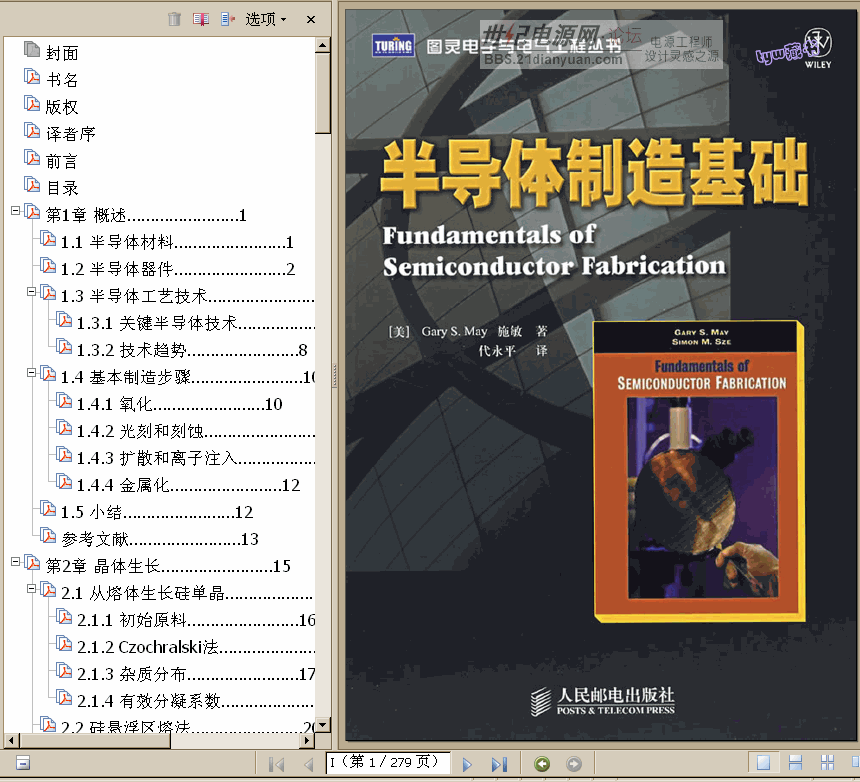The image size is (860, 782).
Task: Select bookmark 1.3.1 关键半导体技术
Action: (x=196, y=323)
